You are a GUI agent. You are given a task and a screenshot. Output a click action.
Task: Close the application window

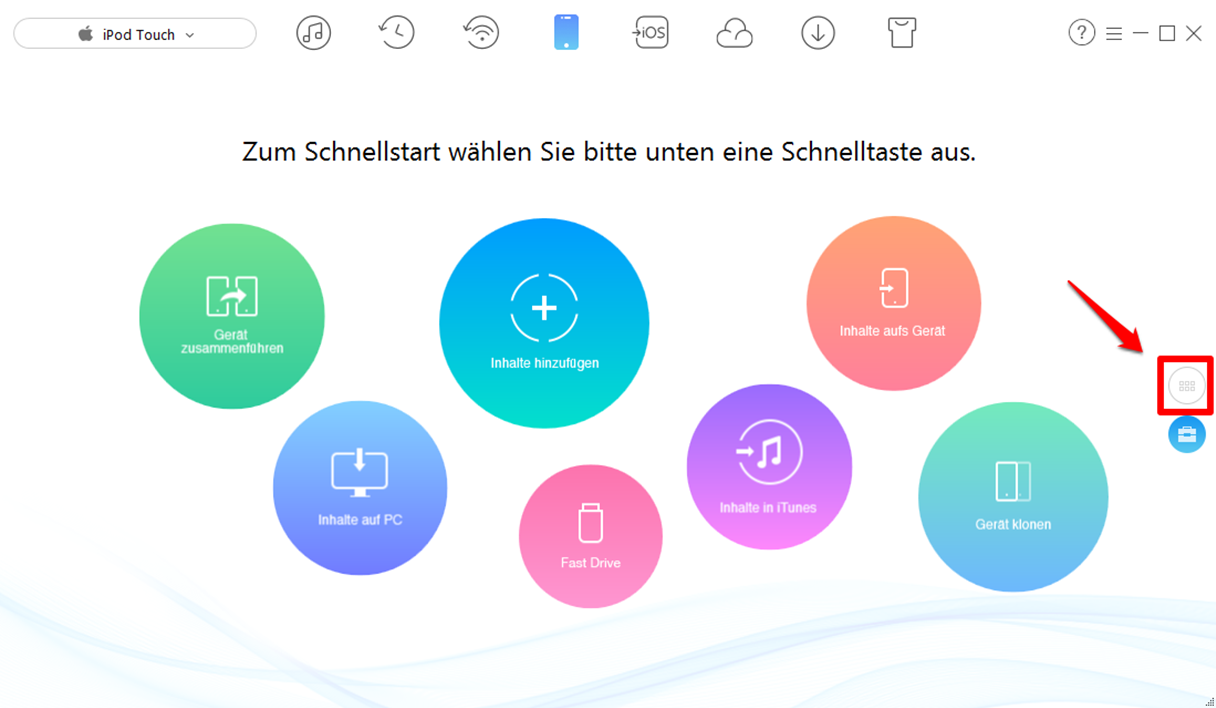(x=1194, y=34)
